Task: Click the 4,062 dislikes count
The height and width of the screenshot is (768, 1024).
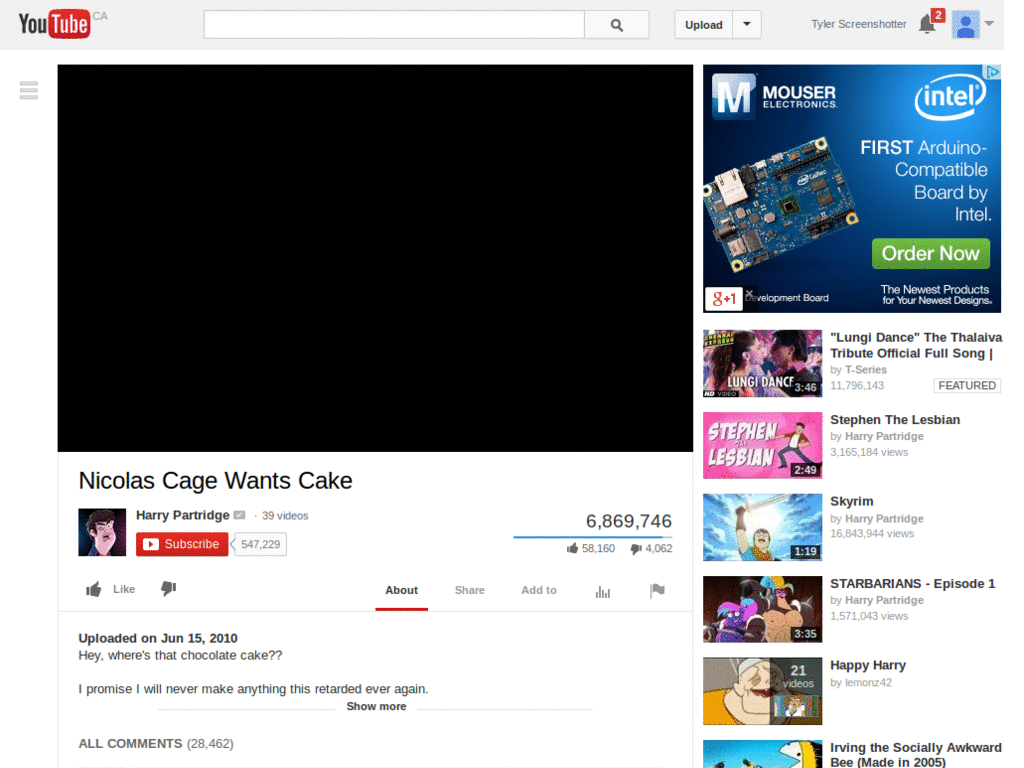Action: 652,549
